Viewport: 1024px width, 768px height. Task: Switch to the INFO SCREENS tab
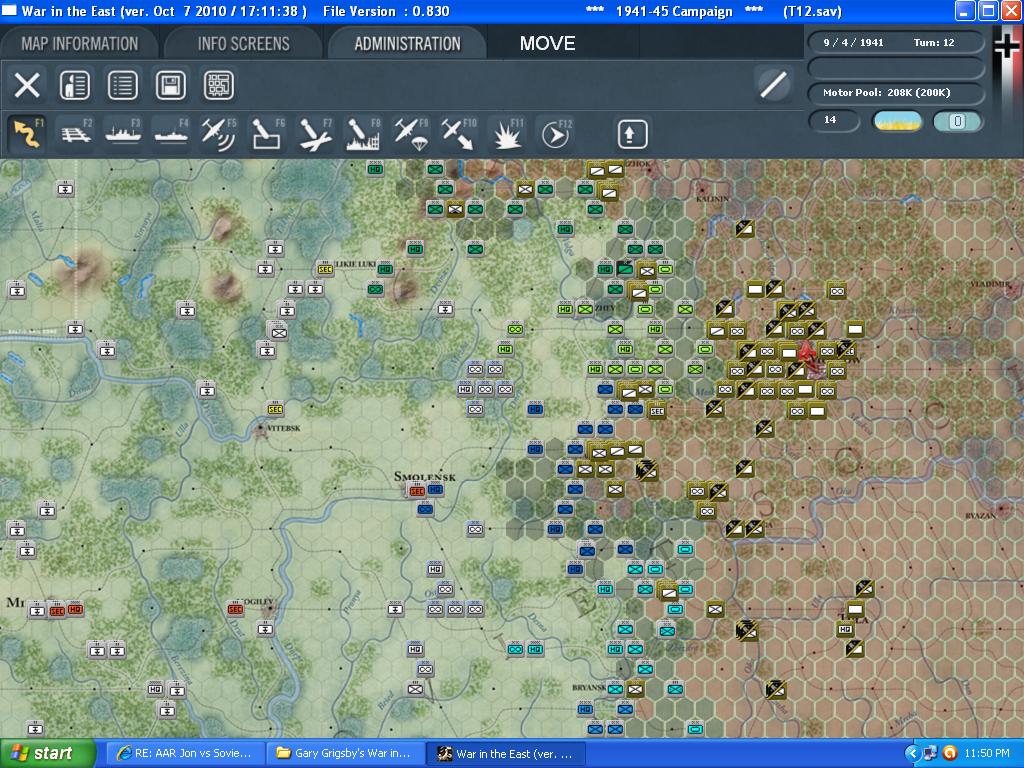click(x=244, y=44)
